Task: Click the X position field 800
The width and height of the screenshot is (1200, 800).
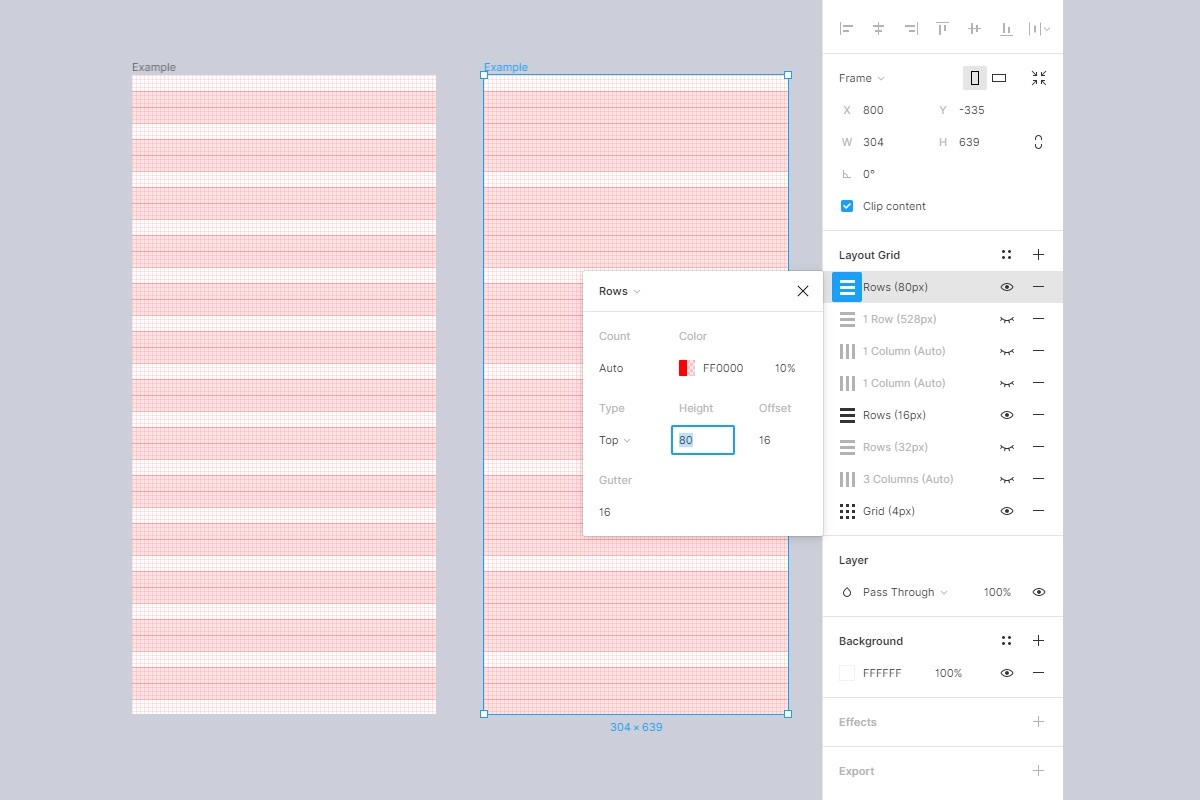Action: pos(873,110)
